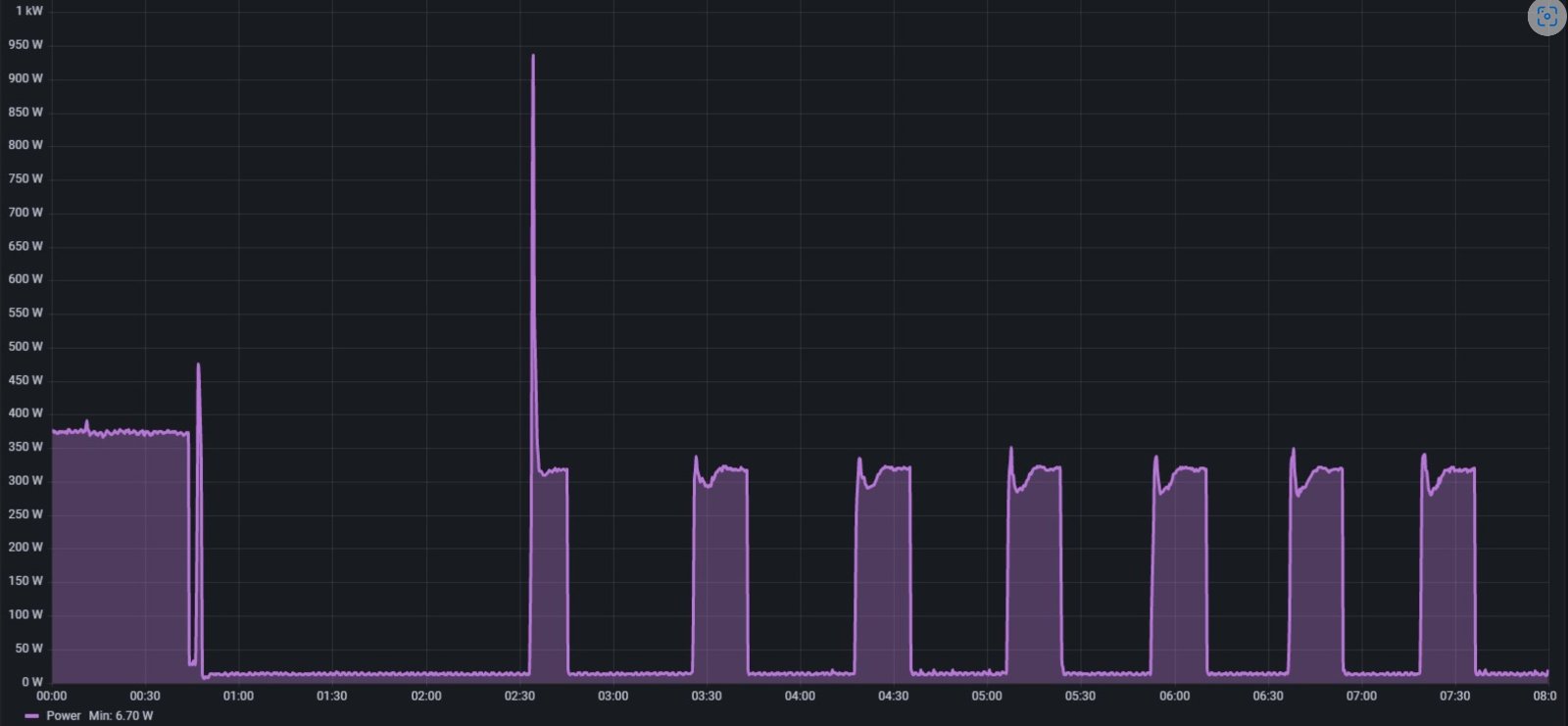1568x726 pixels.
Task: Click the 01:30 time axis label
Action: (332, 697)
